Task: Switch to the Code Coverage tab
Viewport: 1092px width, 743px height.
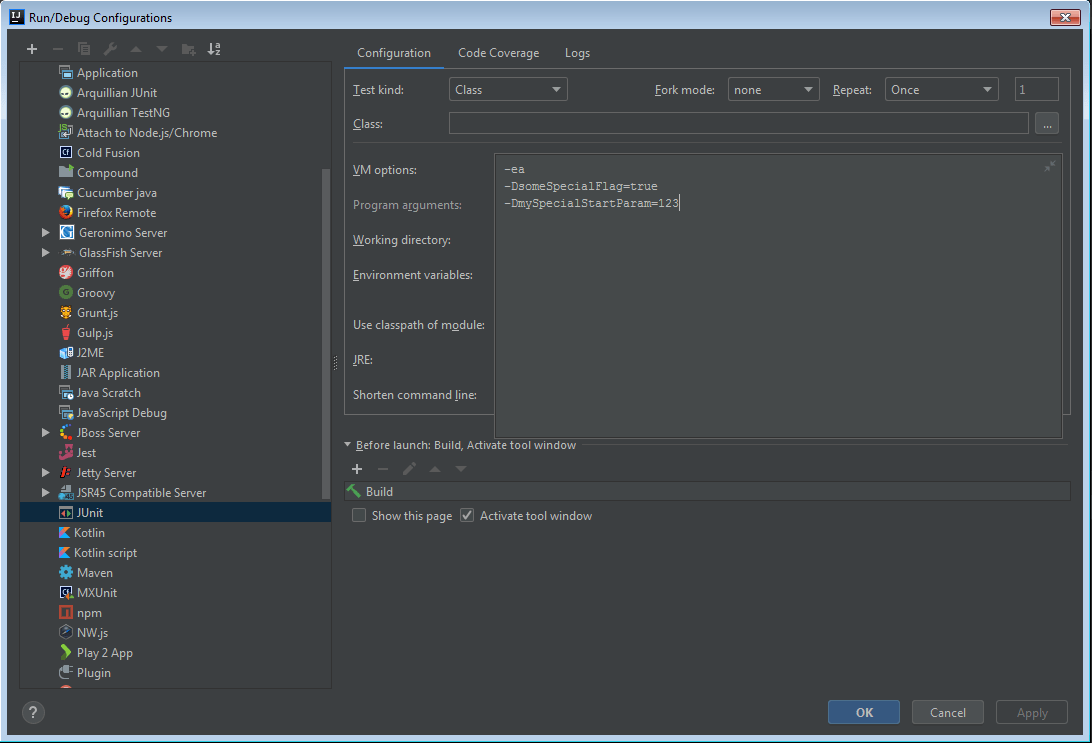Action: point(498,53)
